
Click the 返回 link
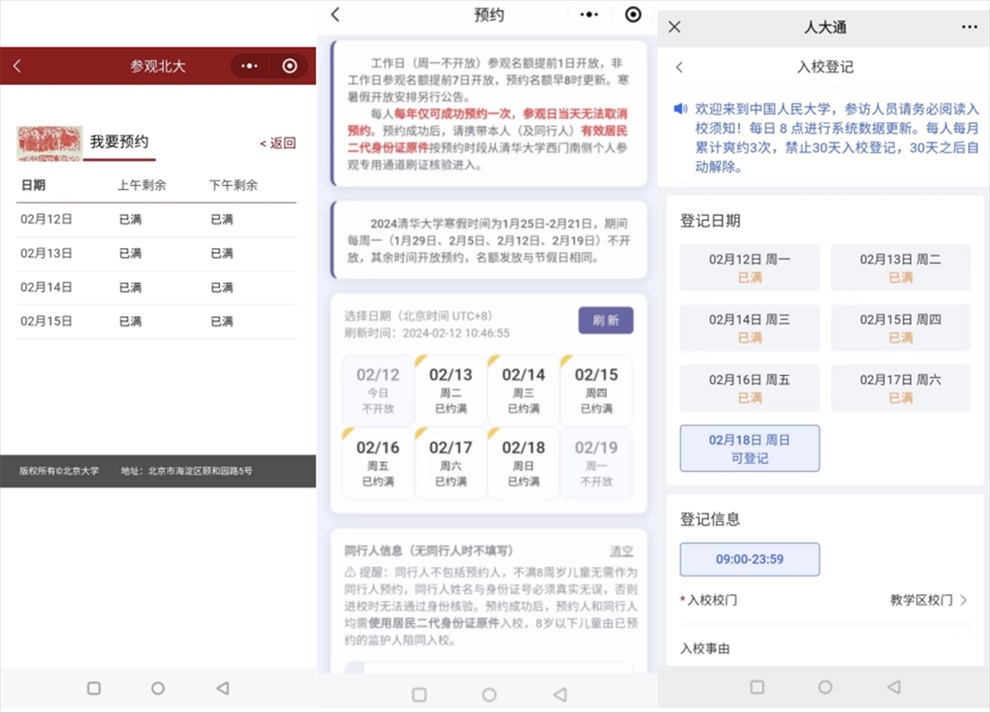[278, 143]
